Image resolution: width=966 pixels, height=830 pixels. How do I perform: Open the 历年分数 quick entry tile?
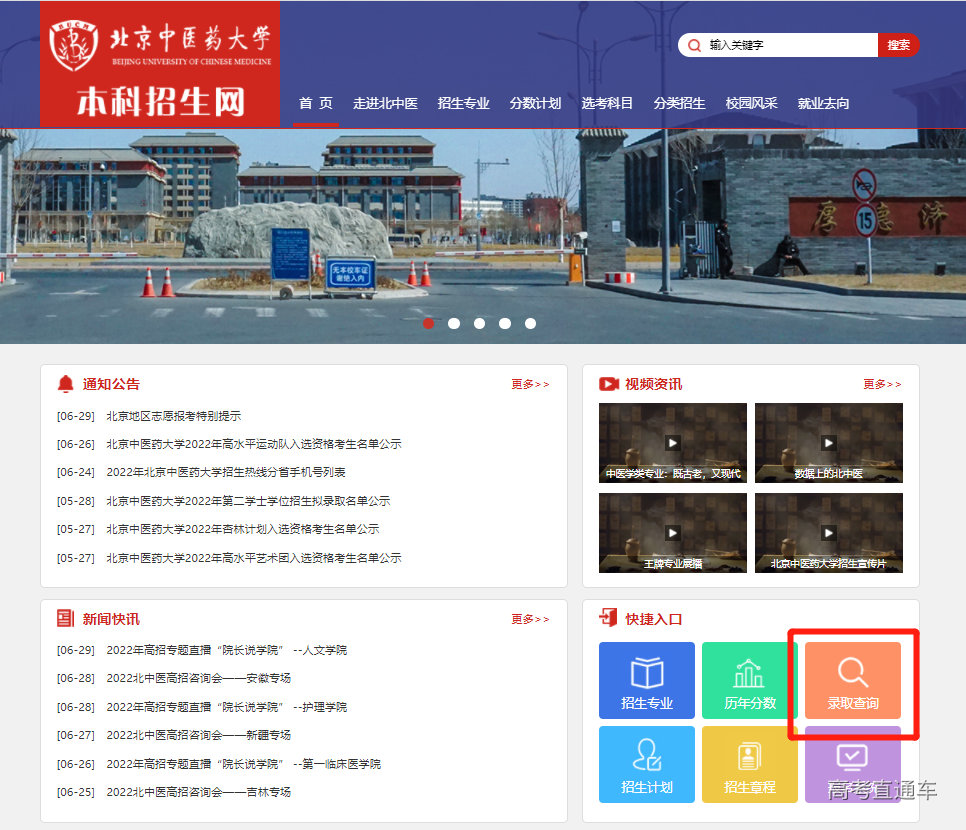(x=750, y=680)
